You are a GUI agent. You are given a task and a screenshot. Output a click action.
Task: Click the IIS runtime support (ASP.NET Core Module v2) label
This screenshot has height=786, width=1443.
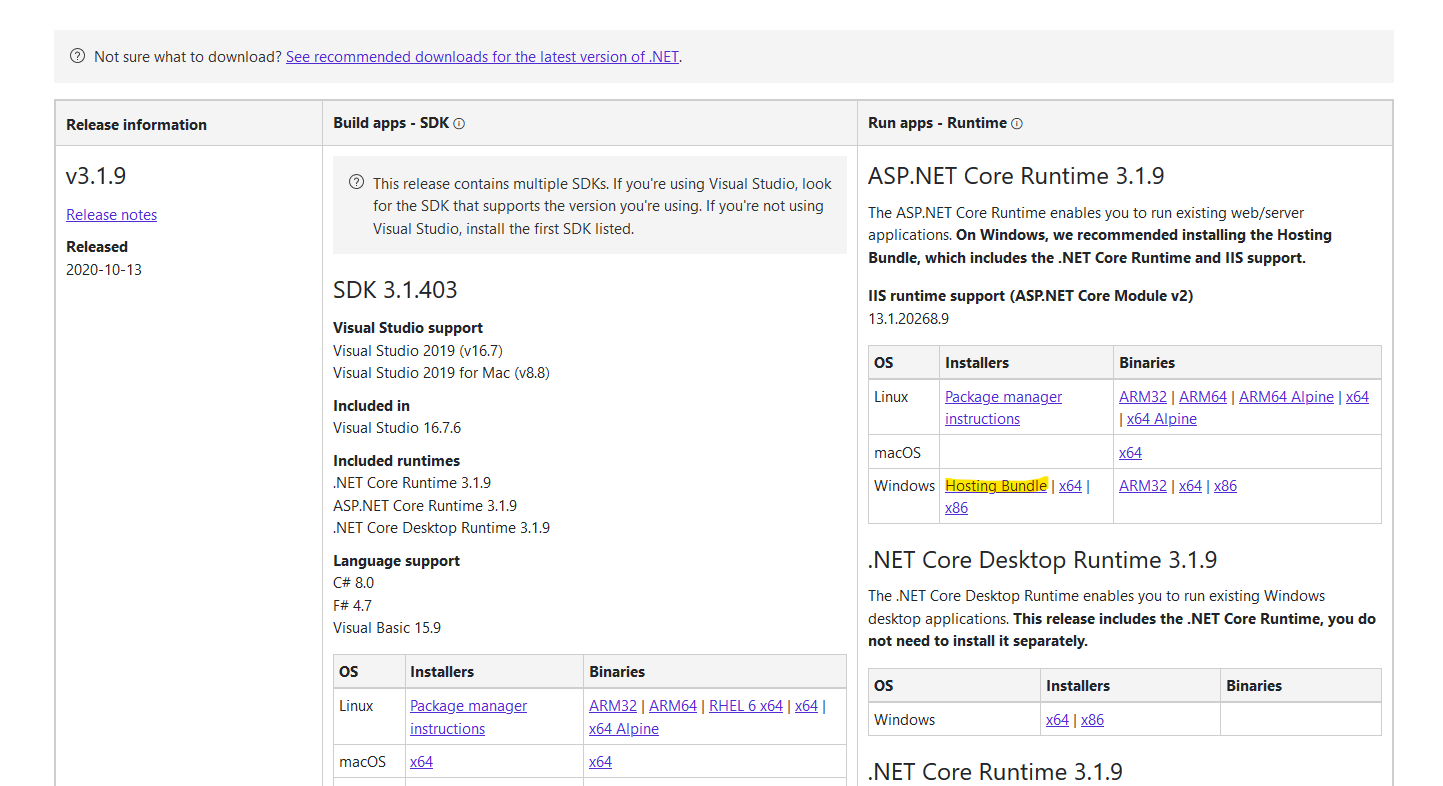[1030, 296]
